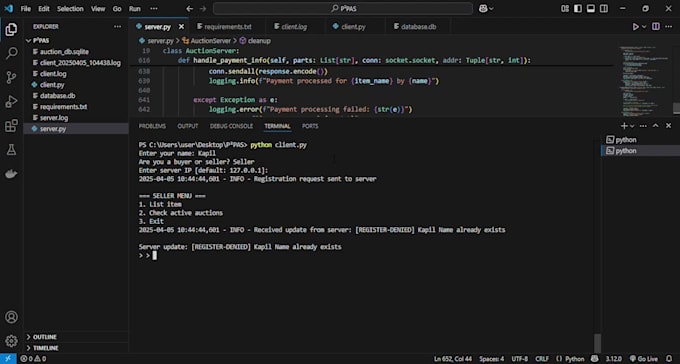
Task: Open the OUTPUT panel tab
Action: pyautogui.click(x=188, y=126)
